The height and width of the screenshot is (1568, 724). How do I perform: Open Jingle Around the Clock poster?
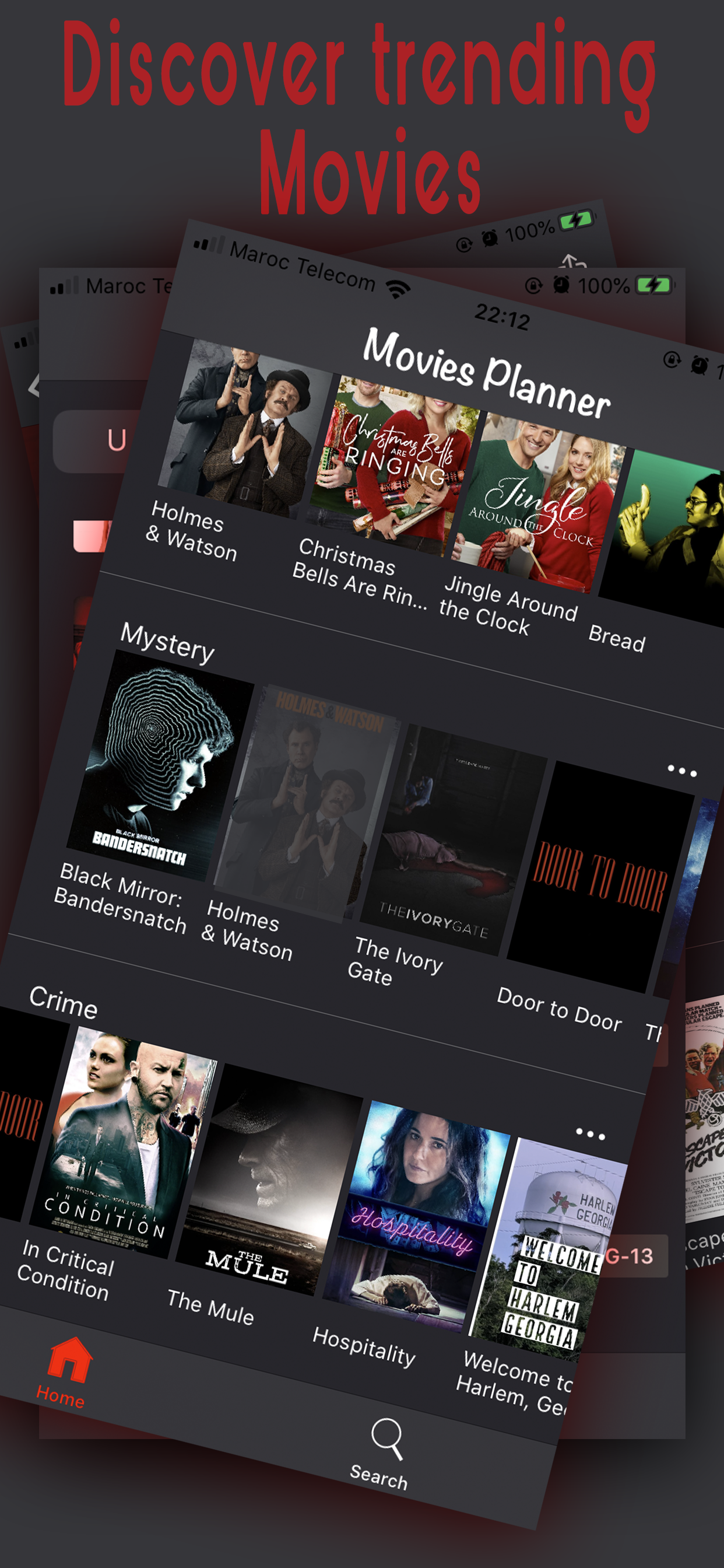539,503
